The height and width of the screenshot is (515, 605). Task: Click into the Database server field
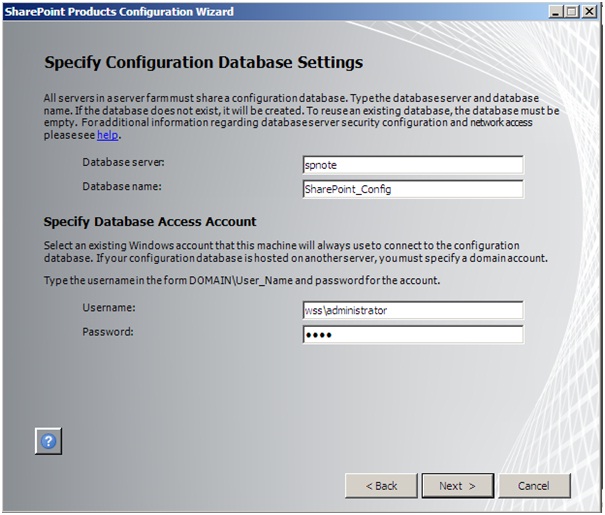(413, 165)
